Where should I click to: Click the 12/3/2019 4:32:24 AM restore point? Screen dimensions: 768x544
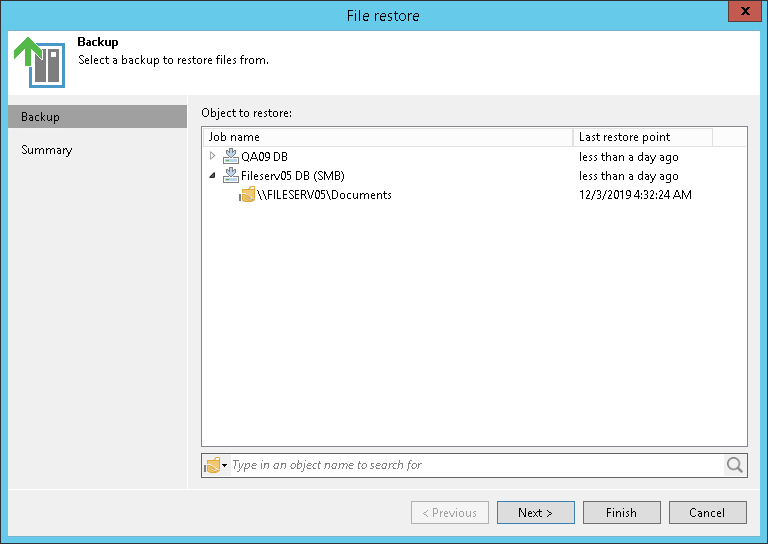tap(635, 194)
